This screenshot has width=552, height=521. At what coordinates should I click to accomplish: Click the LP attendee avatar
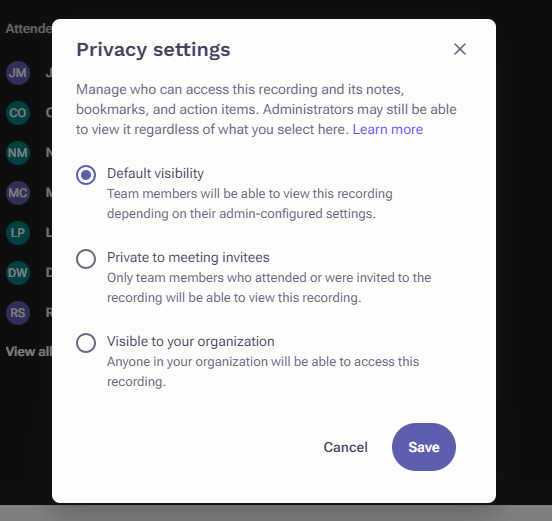click(18, 233)
